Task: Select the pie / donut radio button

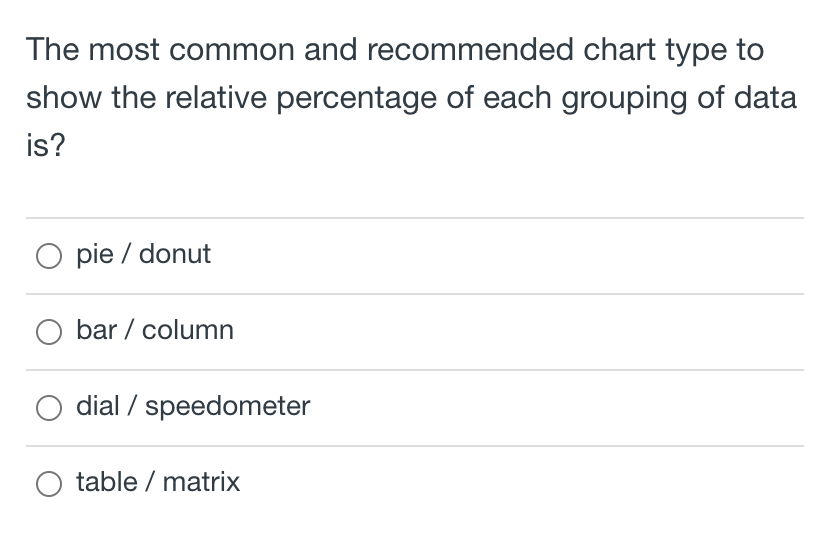Action: tap(51, 256)
